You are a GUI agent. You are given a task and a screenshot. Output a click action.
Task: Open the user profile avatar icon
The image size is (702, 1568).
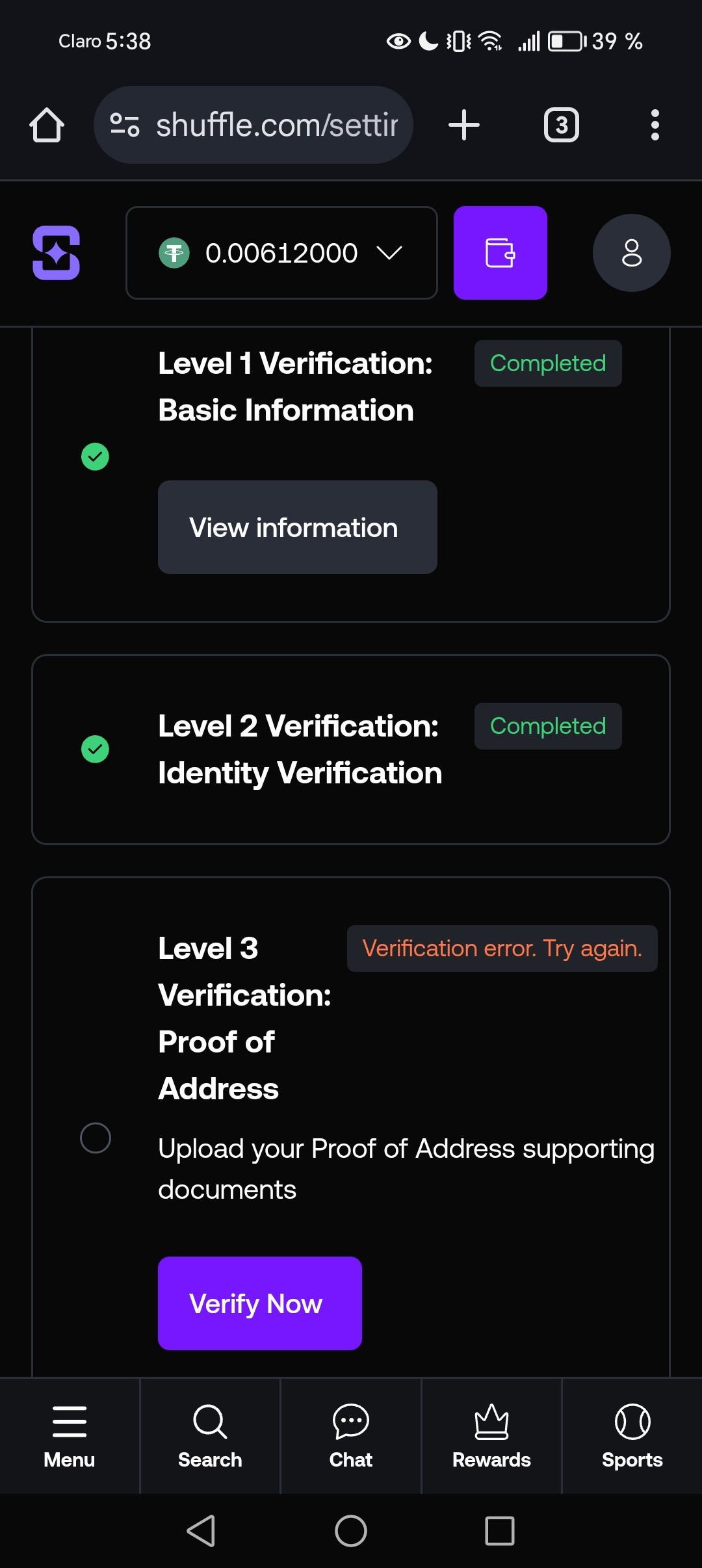click(x=631, y=253)
